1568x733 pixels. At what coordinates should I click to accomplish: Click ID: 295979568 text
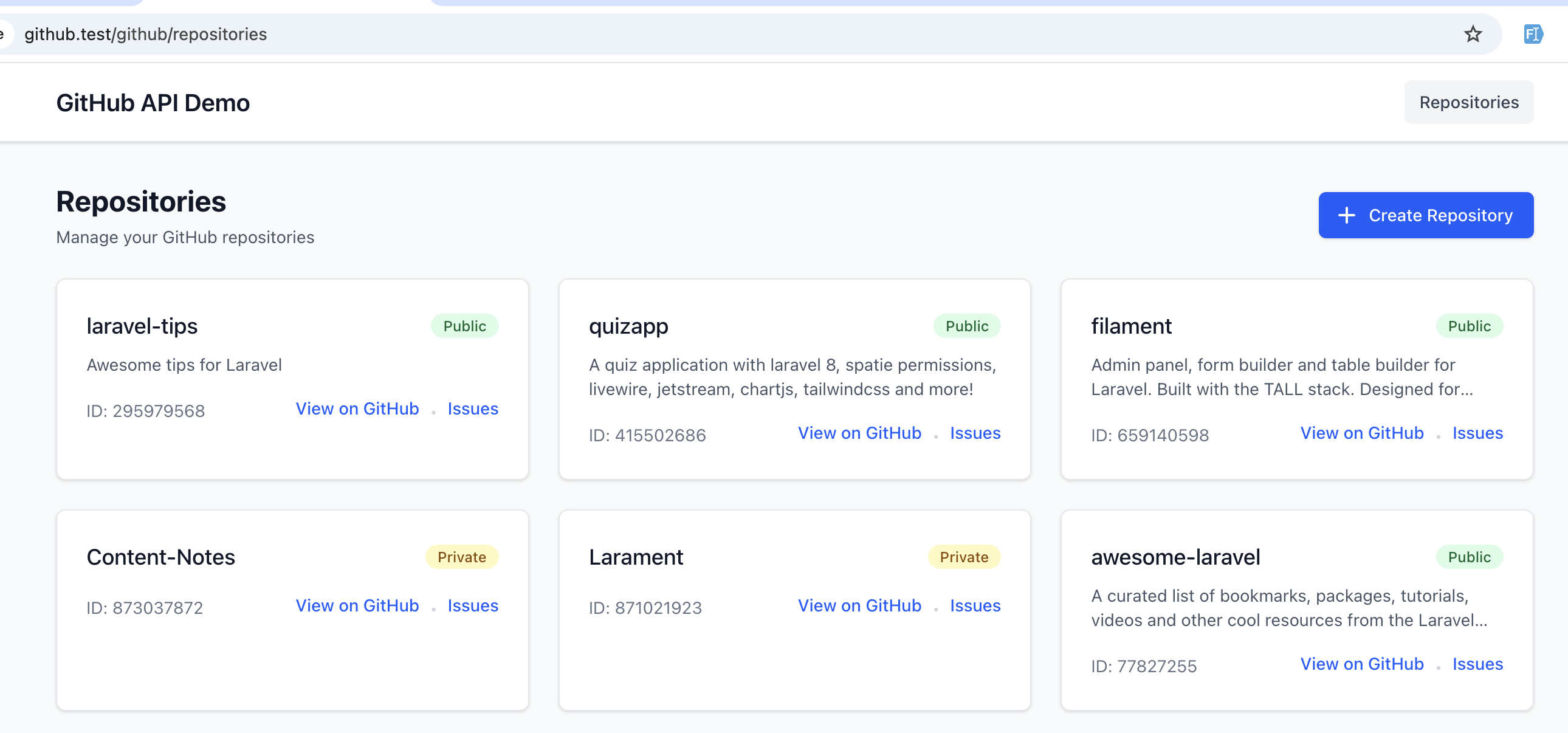click(x=145, y=411)
